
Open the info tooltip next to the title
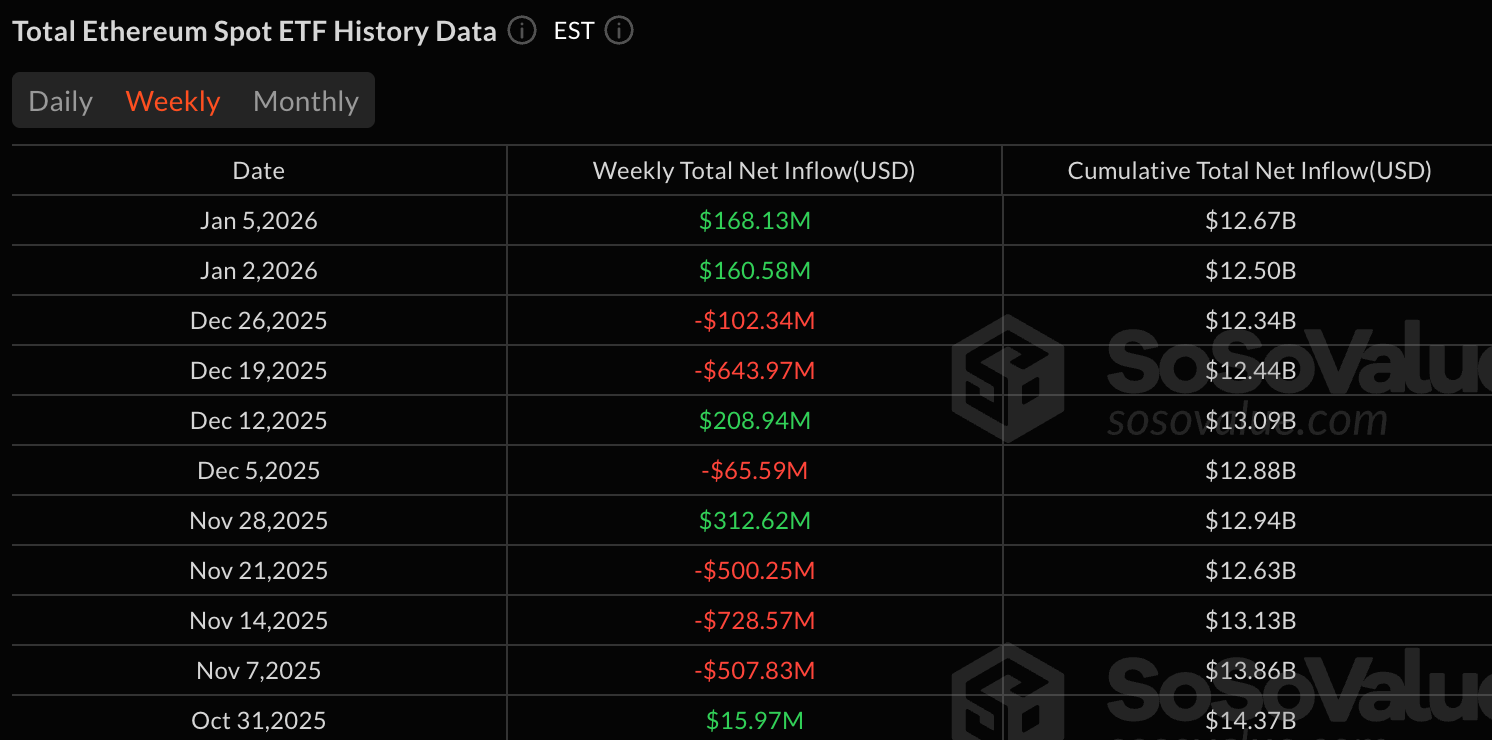pyautogui.click(x=520, y=31)
